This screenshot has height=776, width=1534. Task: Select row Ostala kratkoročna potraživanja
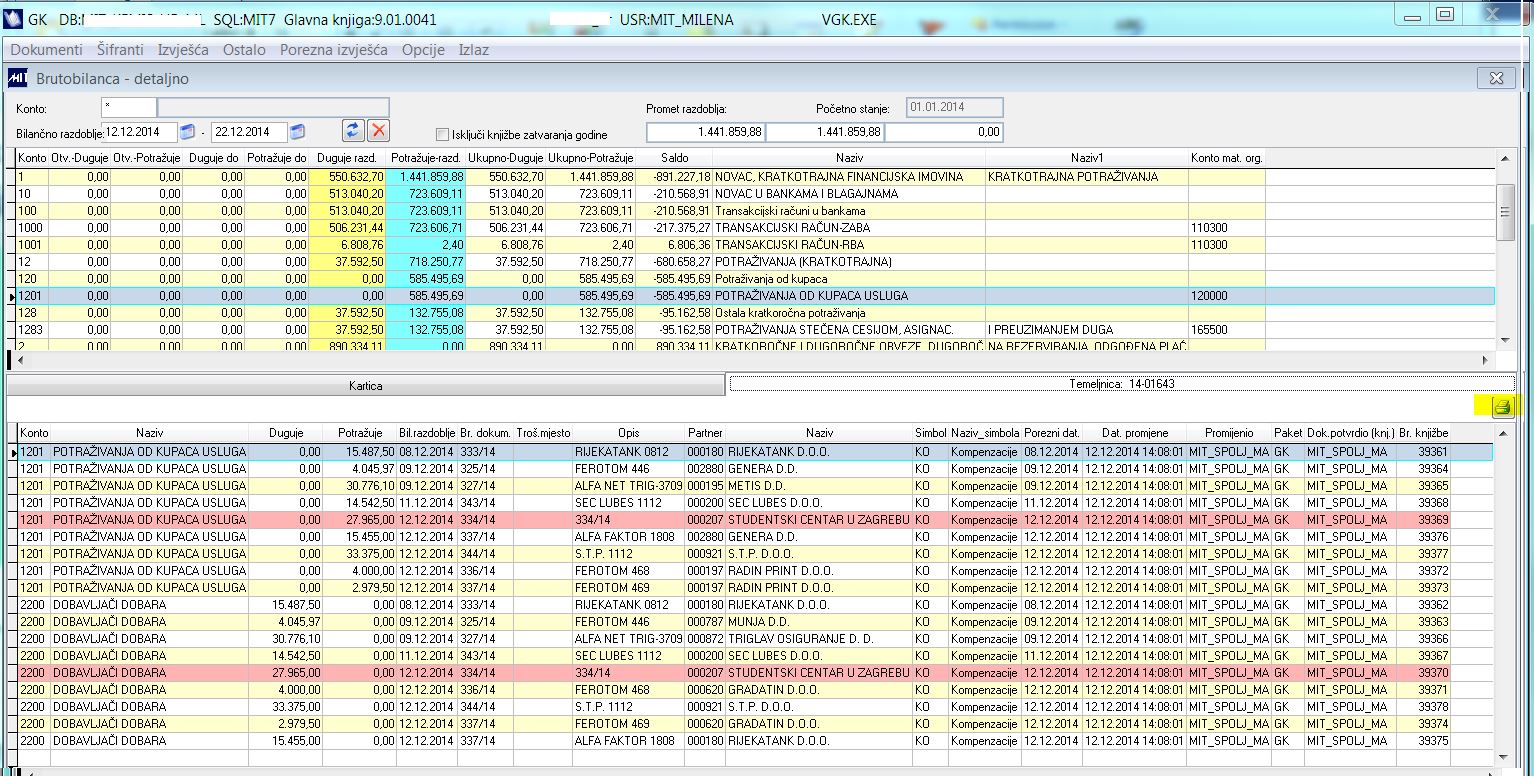tap(756, 313)
